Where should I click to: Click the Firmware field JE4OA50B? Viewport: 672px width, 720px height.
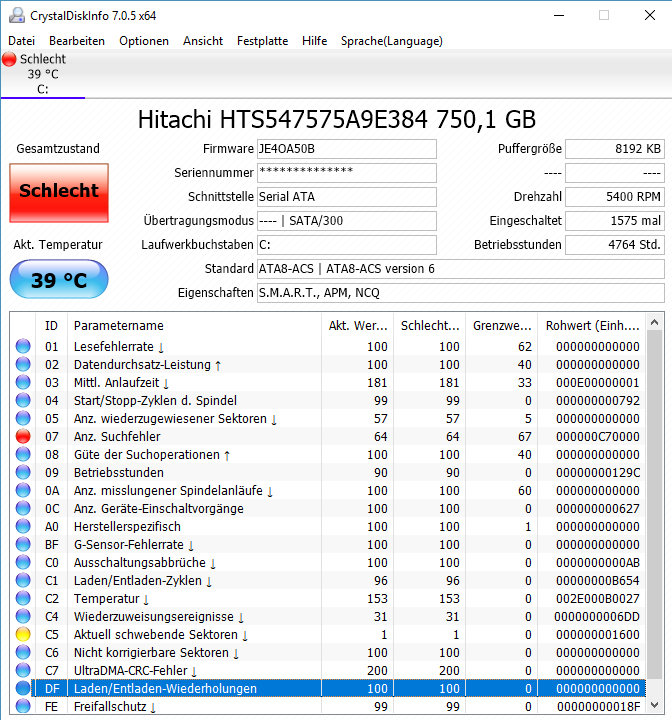(347, 149)
